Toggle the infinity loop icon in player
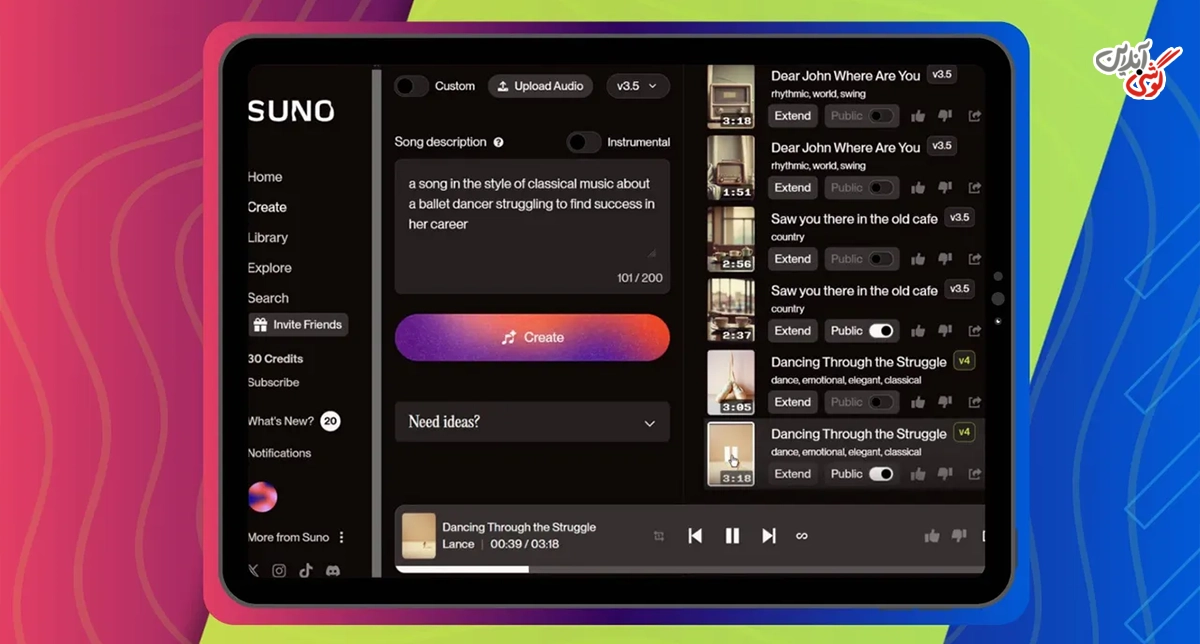This screenshot has width=1200, height=644. (801, 536)
